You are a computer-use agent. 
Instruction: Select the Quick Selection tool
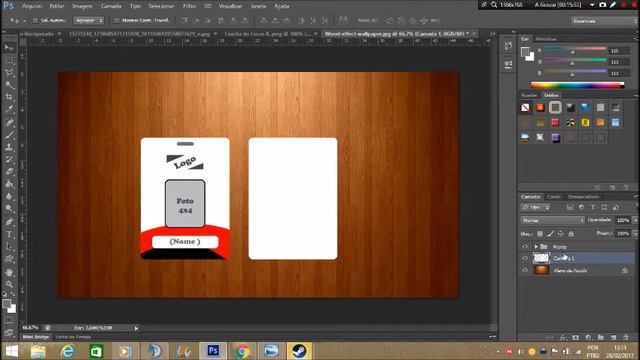pyautogui.click(x=9, y=85)
